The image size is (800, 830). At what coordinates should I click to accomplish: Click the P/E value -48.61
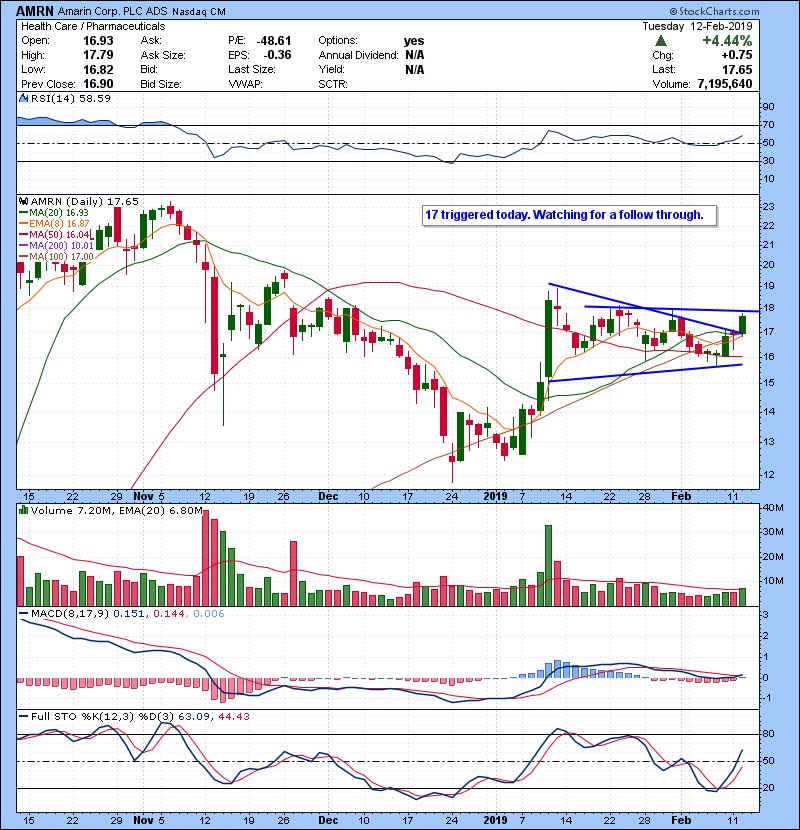(x=274, y=41)
